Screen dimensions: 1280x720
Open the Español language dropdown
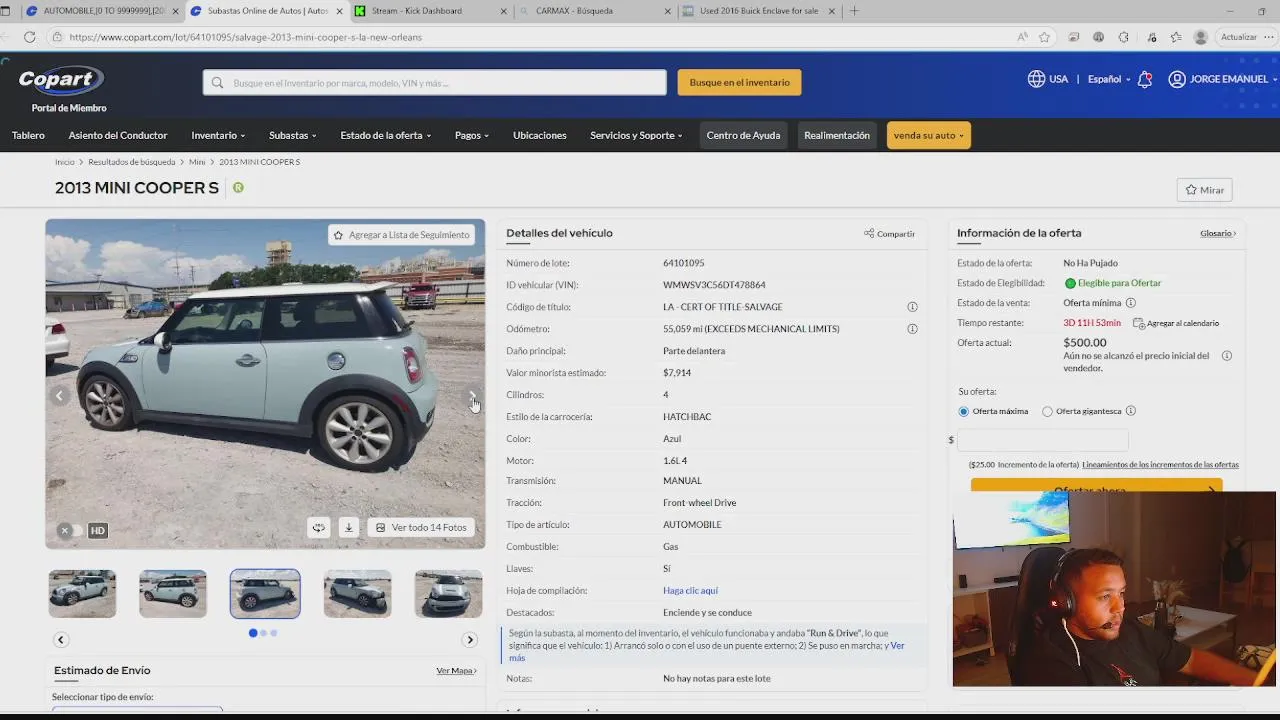(x=1109, y=79)
